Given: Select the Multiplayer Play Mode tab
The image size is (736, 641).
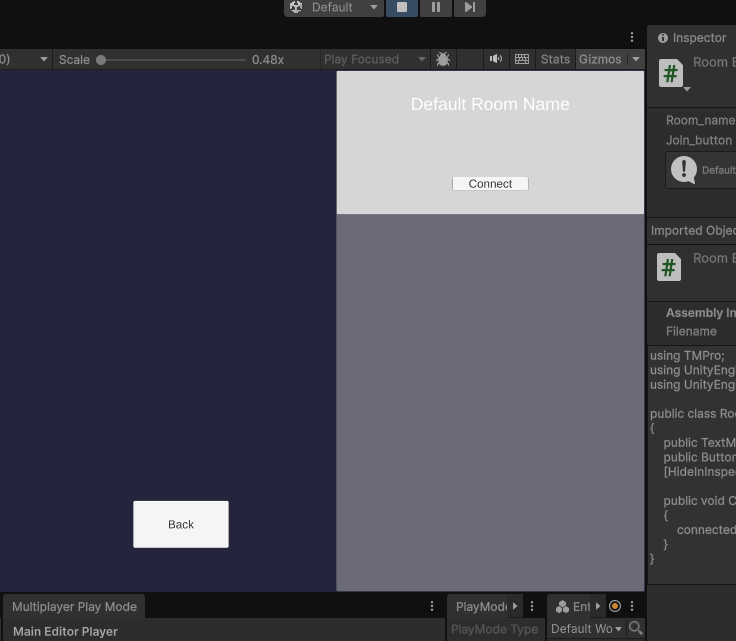Looking at the screenshot, I should [74, 606].
